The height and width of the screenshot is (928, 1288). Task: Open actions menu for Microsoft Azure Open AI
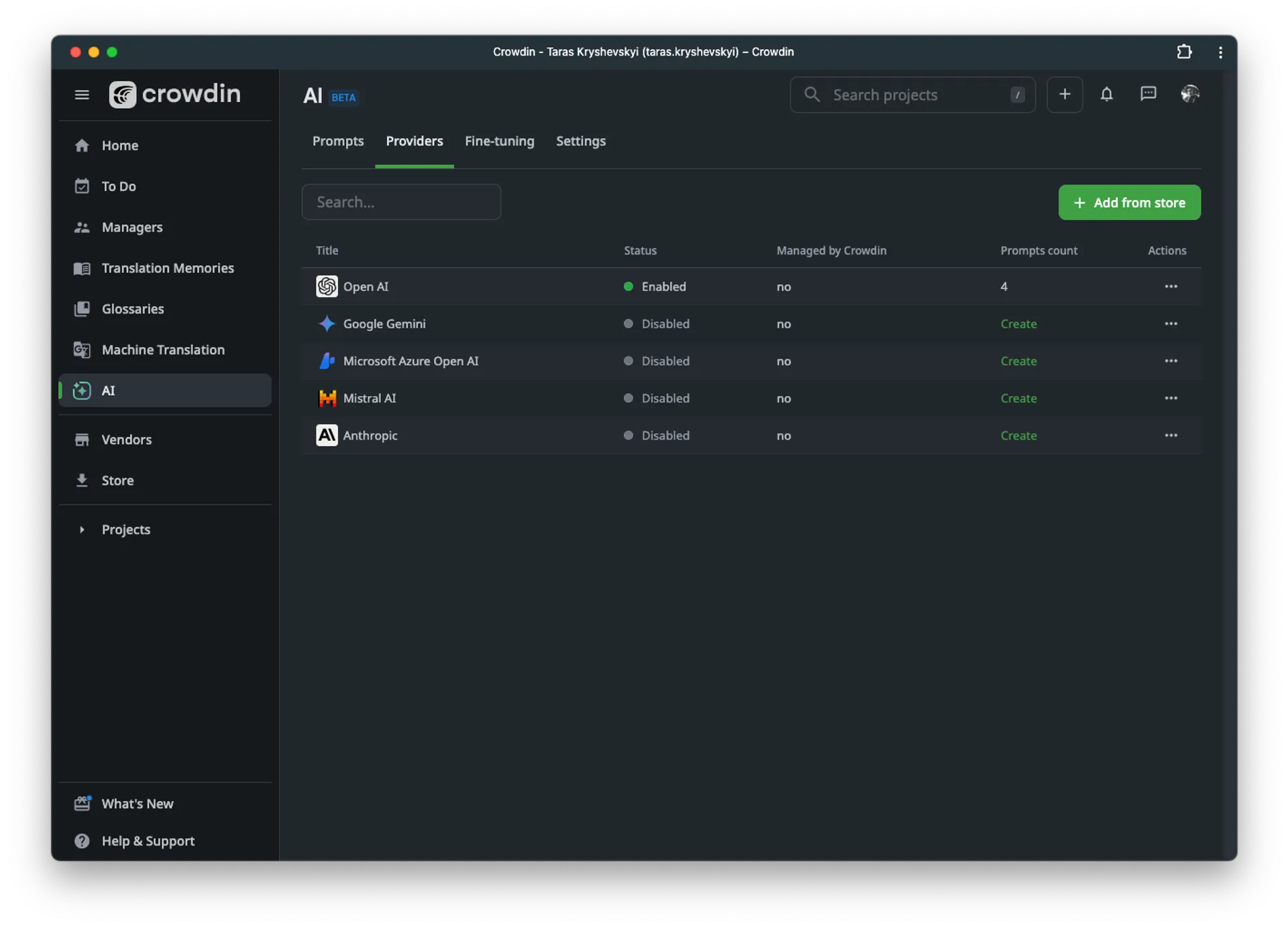(x=1171, y=361)
